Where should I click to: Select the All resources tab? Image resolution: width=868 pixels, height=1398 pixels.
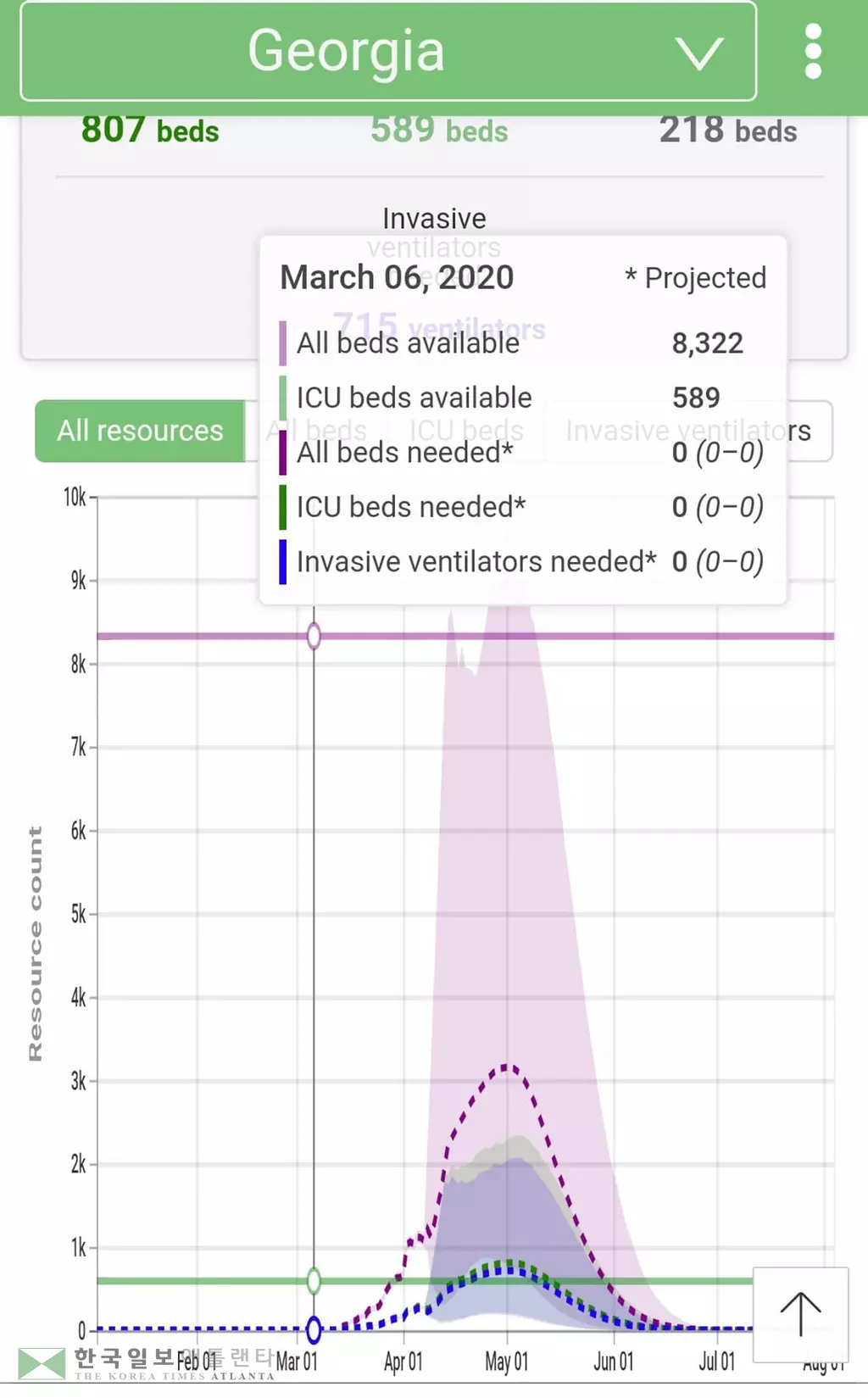(x=140, y=431)
